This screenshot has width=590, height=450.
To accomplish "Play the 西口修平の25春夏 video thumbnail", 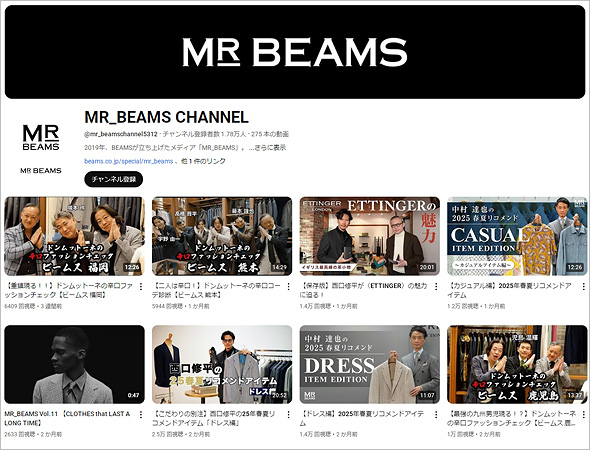I will (222, 365).
